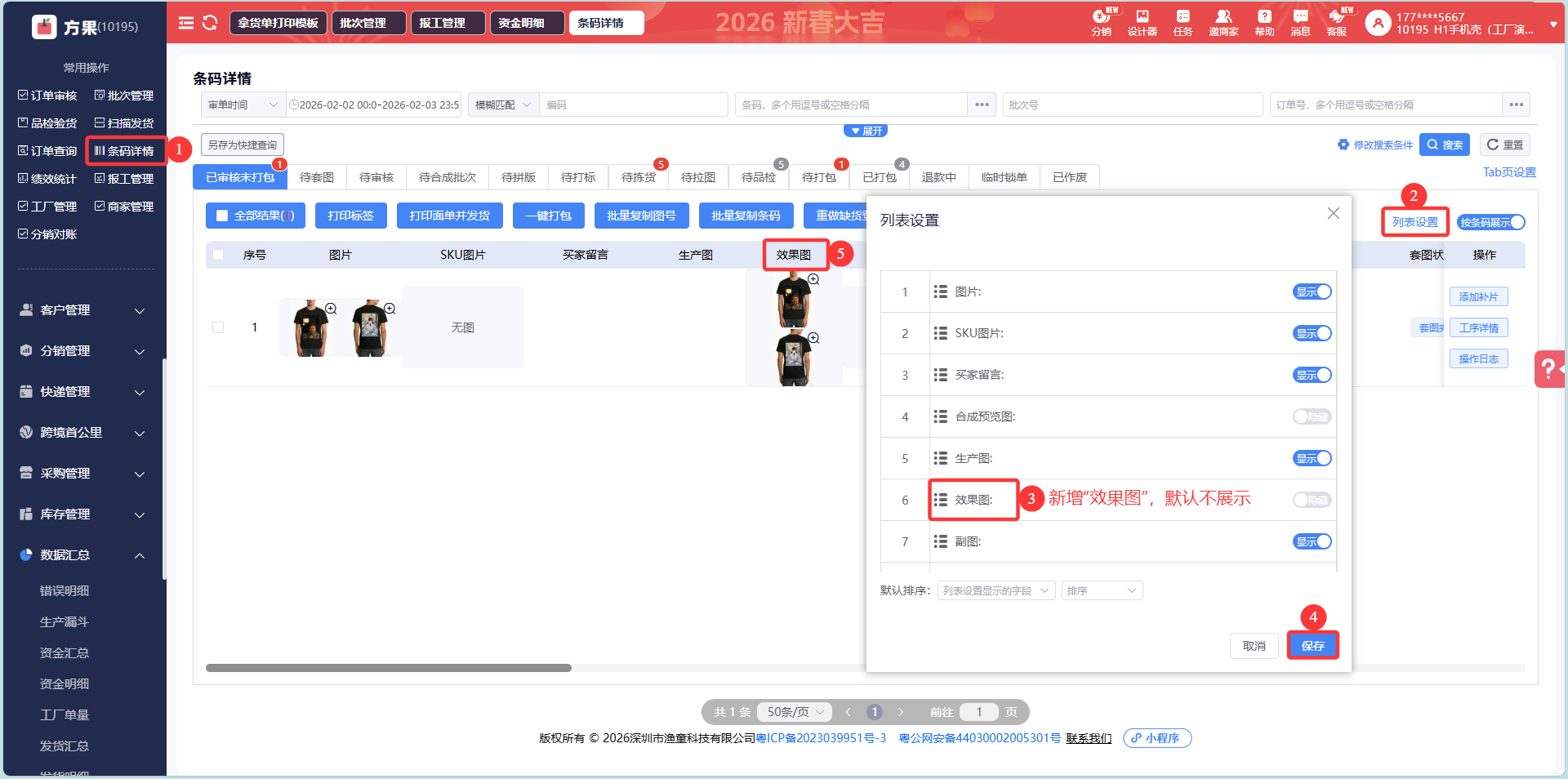Click the horizontal scrollbar under the table
The image size is (1568, 779).
click(389, 668)
